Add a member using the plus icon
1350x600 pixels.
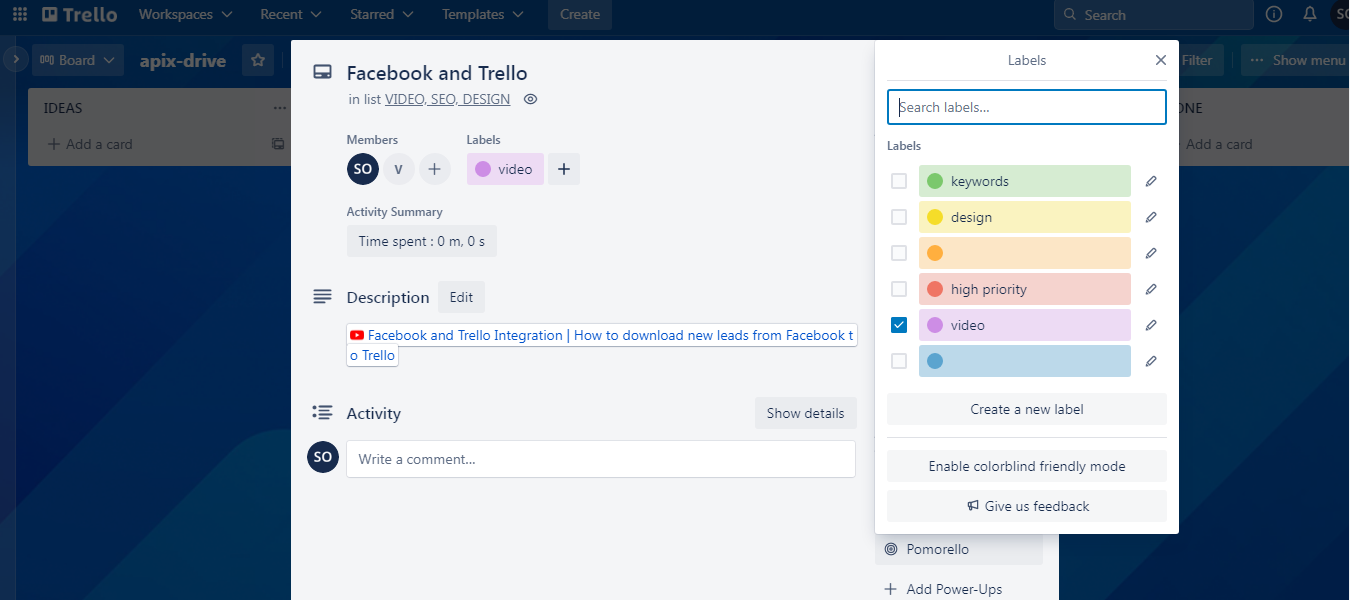coord(434,169)
